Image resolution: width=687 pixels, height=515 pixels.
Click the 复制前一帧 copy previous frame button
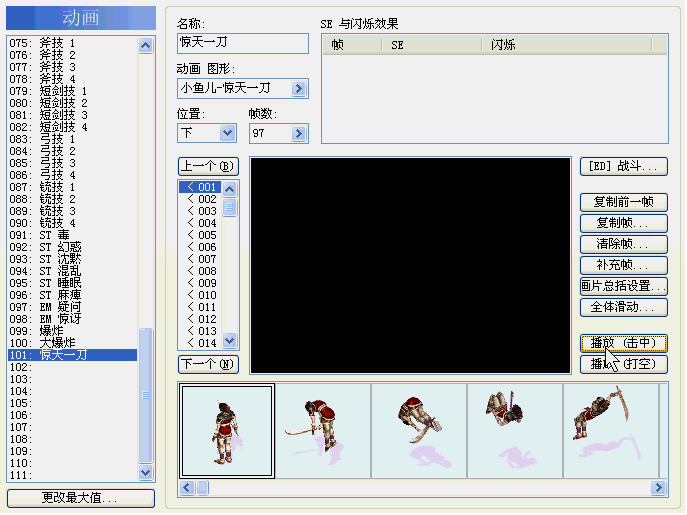[x=623, y=202]
